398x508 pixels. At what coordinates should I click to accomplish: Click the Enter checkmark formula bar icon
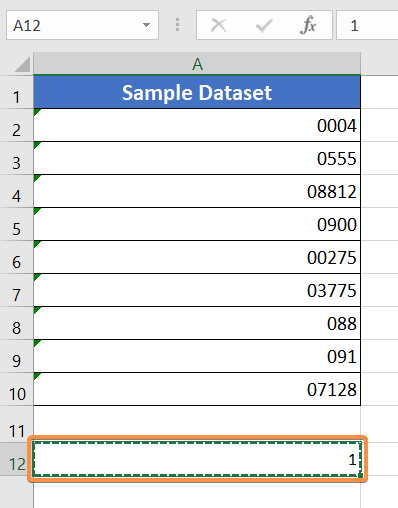pos(264,25)
